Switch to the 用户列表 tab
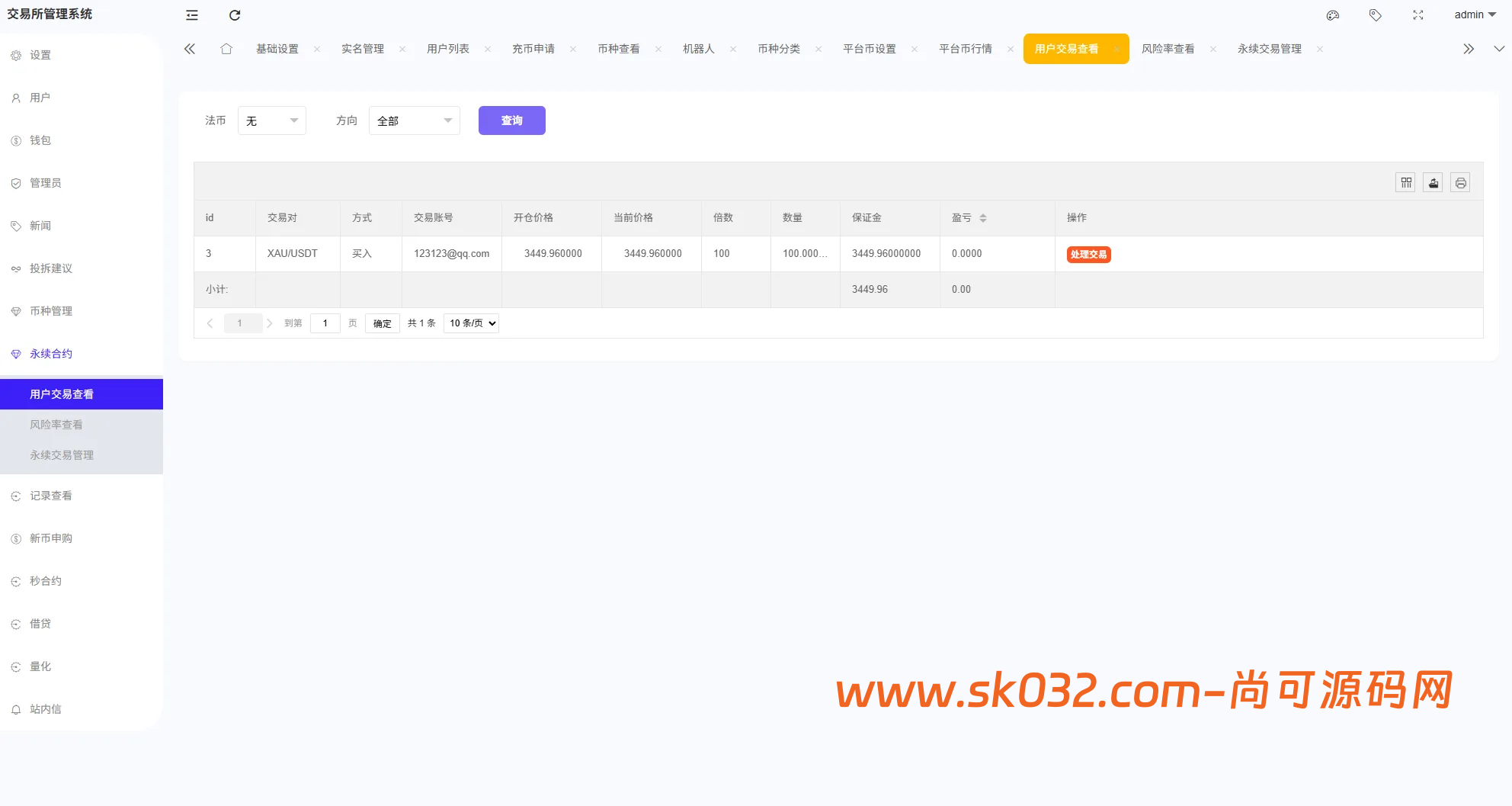 click(x=448, y=49)
